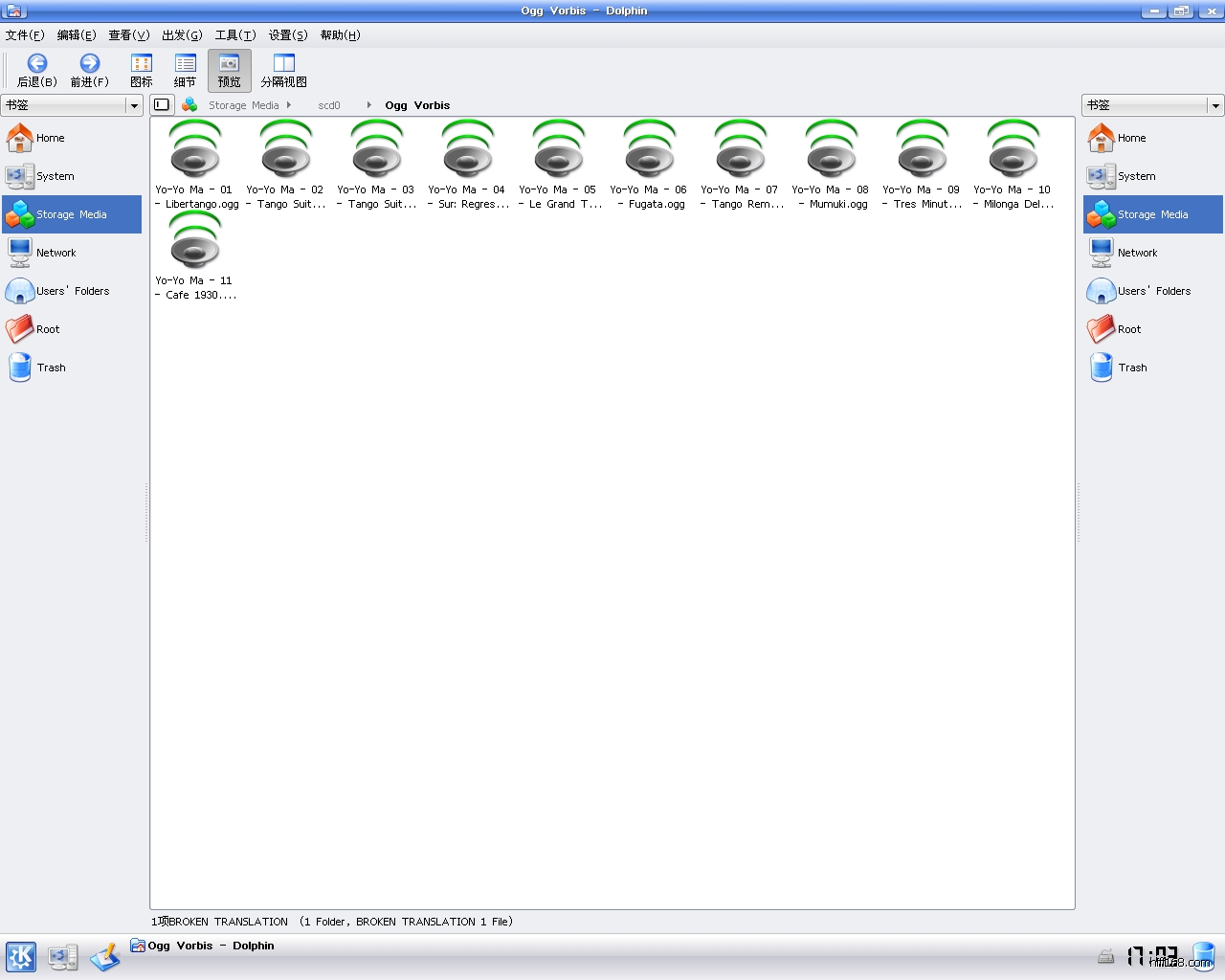Toggle editable location bar mode
1225x980 pixels.
click(x=162, y=105)
